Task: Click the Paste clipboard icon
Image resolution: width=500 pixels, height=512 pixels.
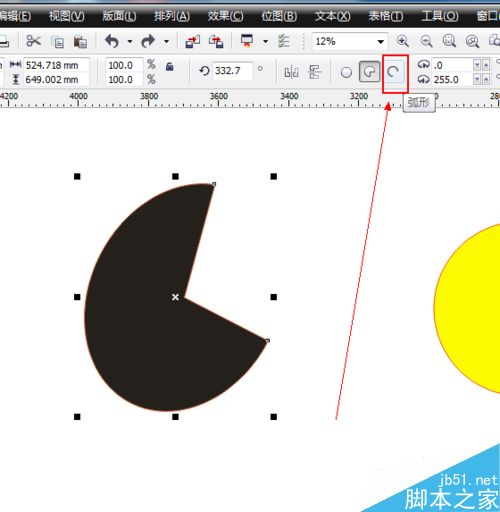Action: (80, 42)
